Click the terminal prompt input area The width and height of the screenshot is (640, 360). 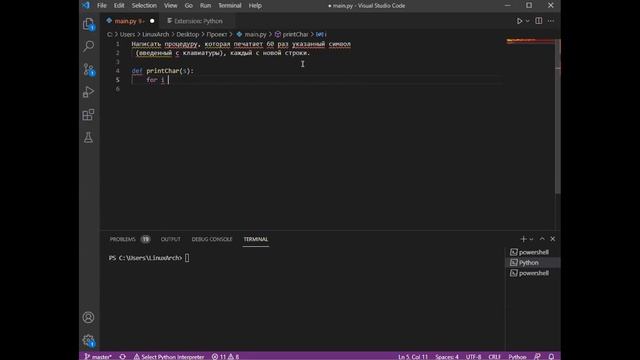[187, 258]
